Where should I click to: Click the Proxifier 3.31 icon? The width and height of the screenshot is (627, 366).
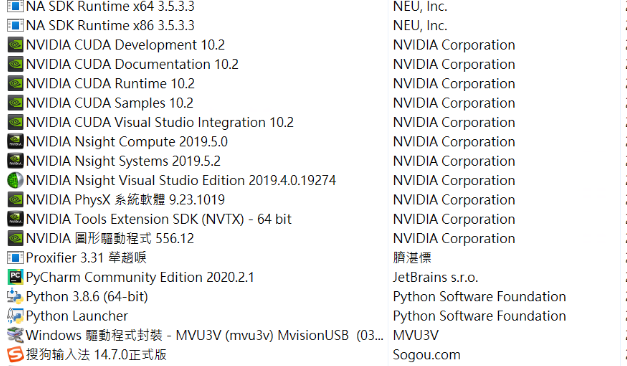15,258
